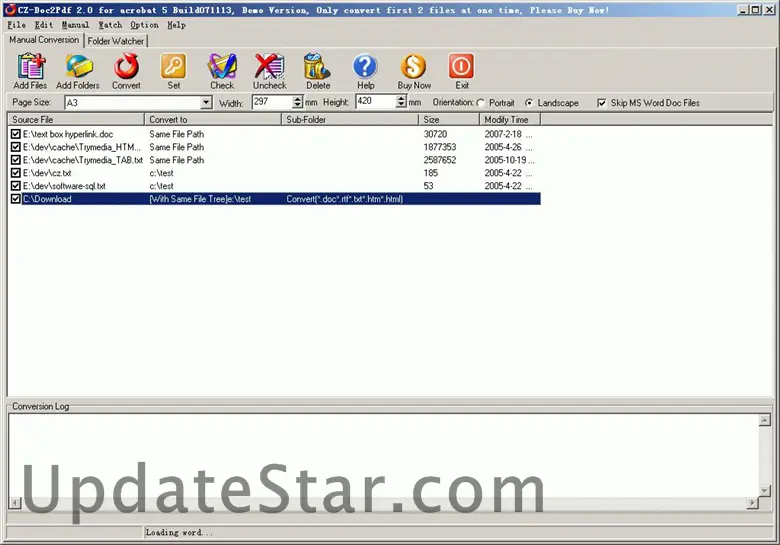Decrease Height with the down spinner arrow
Image resolution: width=780 pixels, height=545 pixels.
[x=401, y=104]
